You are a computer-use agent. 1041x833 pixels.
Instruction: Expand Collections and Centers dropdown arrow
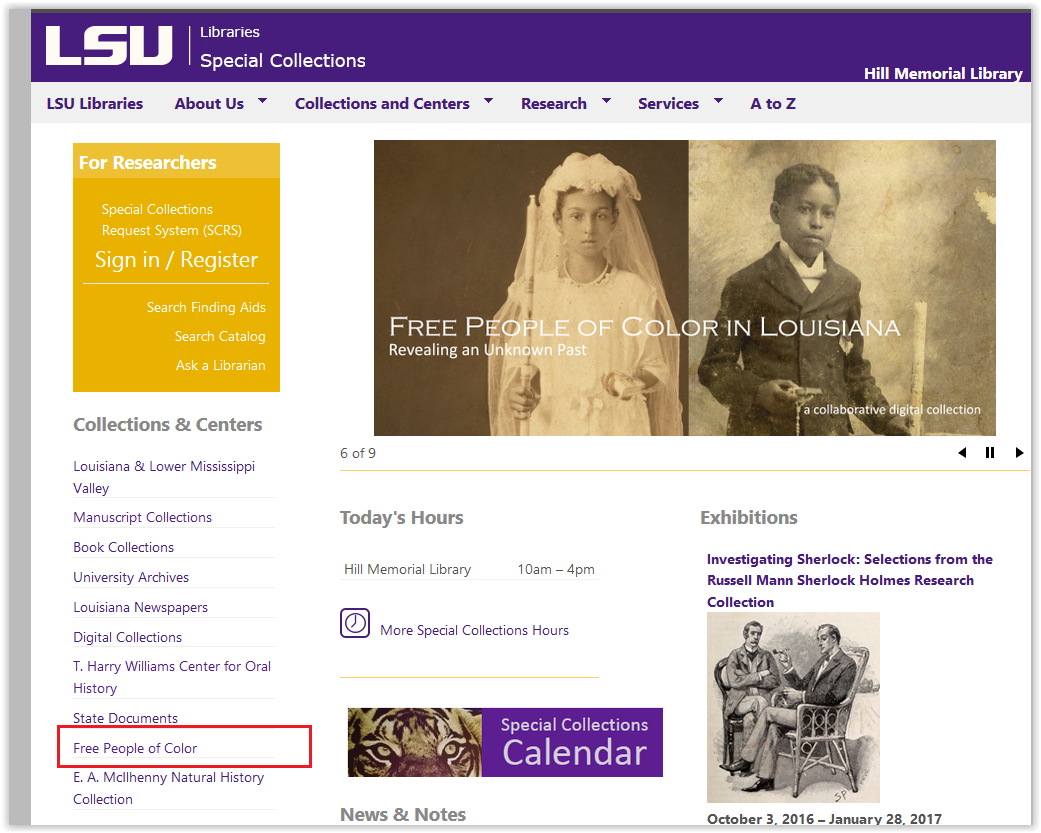489,101
